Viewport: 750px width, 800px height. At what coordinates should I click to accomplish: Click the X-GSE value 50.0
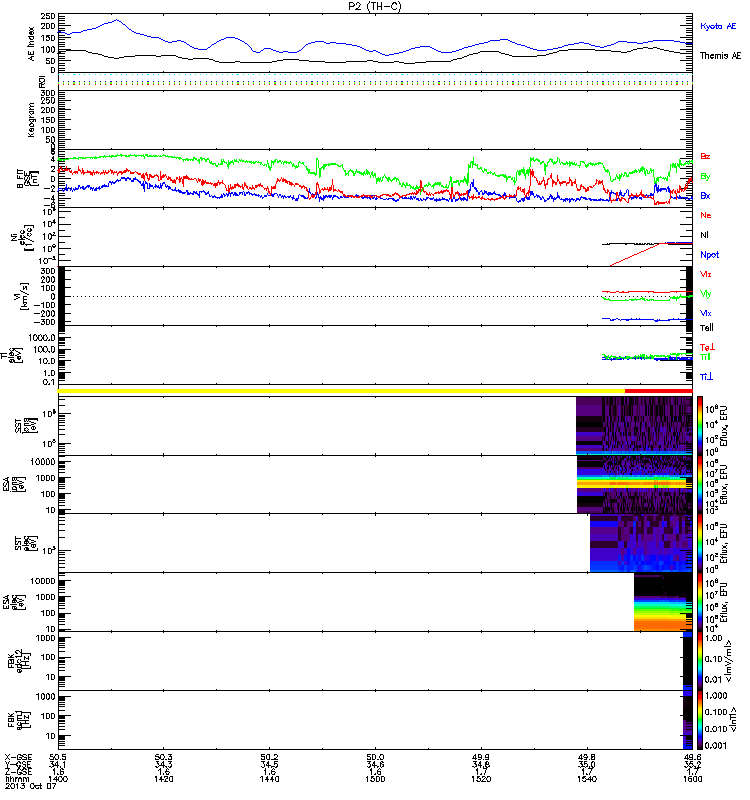[375, 757]
